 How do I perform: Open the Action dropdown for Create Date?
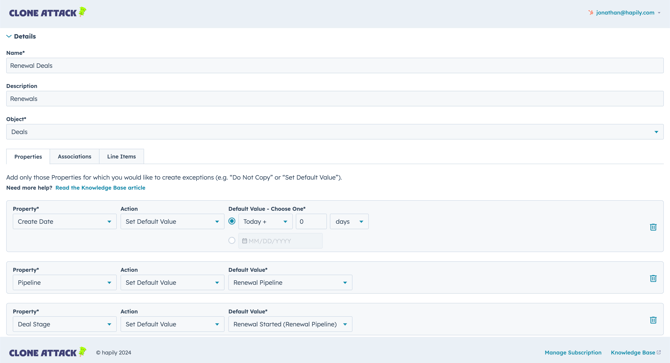172,222
